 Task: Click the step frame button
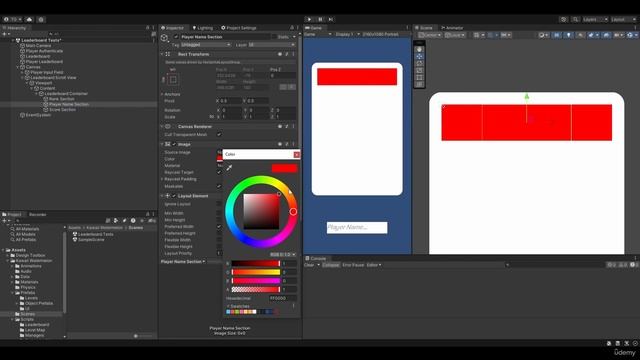[x=331, y=19]
